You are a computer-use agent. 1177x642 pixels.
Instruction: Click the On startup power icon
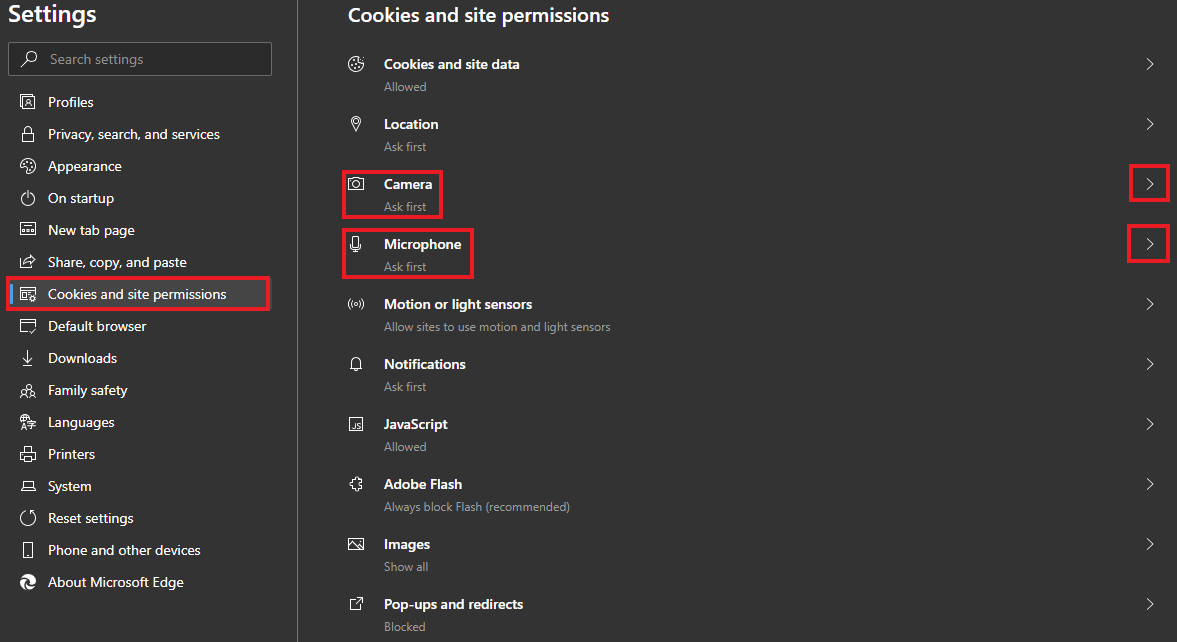(x=28, y=198)
